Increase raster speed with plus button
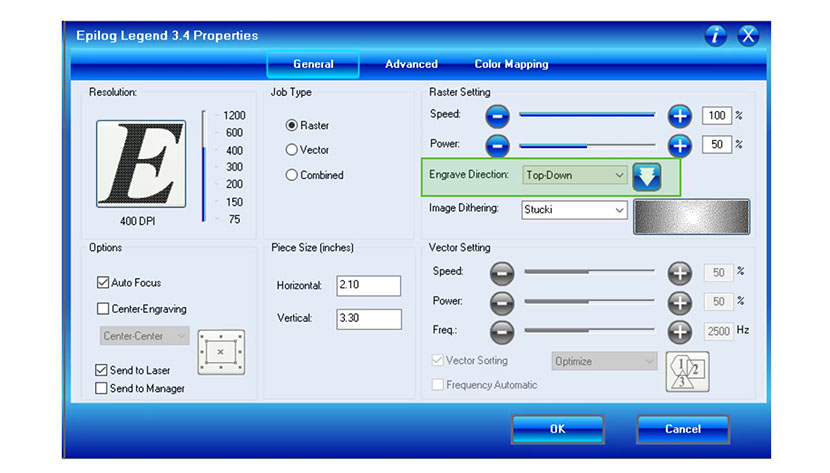 [680, 116]
